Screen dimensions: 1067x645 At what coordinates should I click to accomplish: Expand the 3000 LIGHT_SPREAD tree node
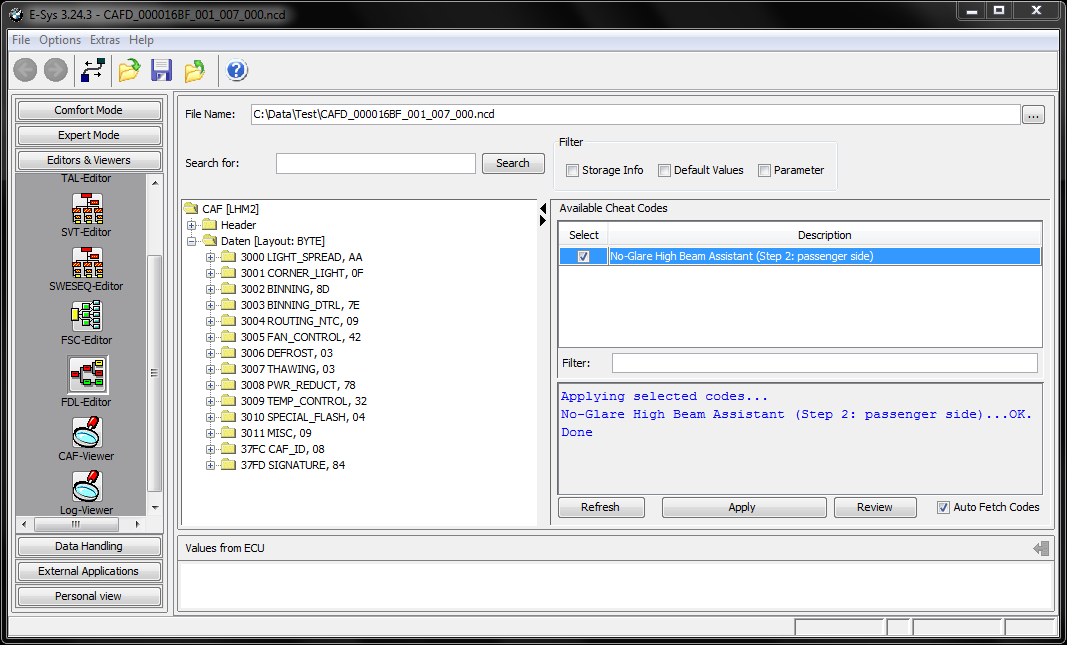click(x=210, y=257)
